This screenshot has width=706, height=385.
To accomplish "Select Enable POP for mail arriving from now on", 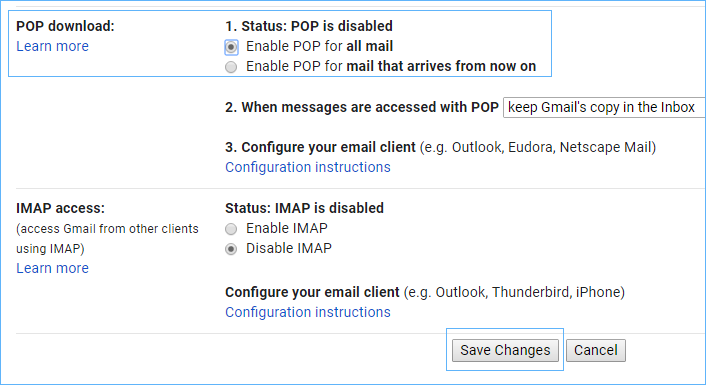I will (x=231, y=67).
